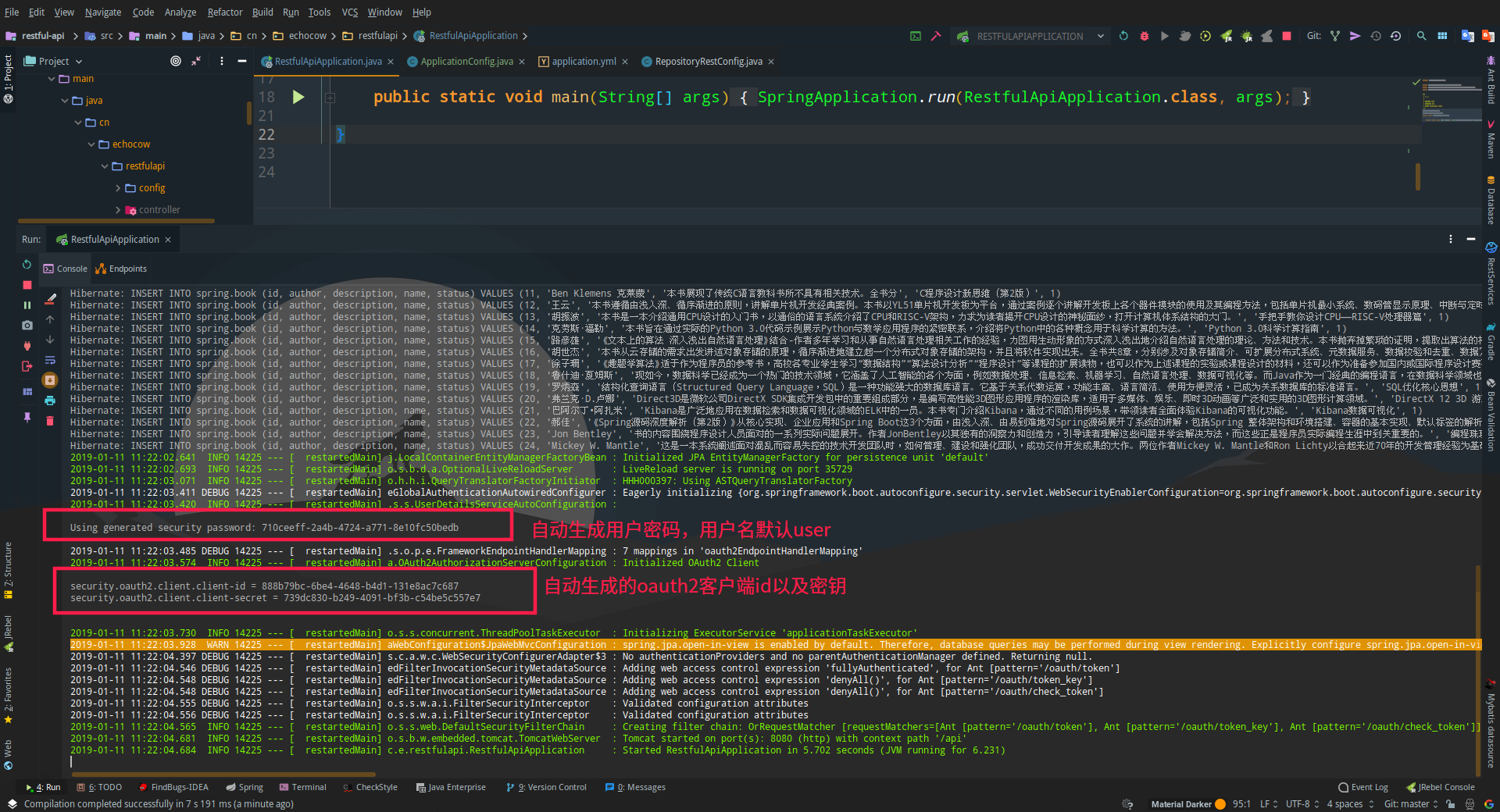Debug with JRebel bug icon

pyautogui.click(x=1247, y=36)
